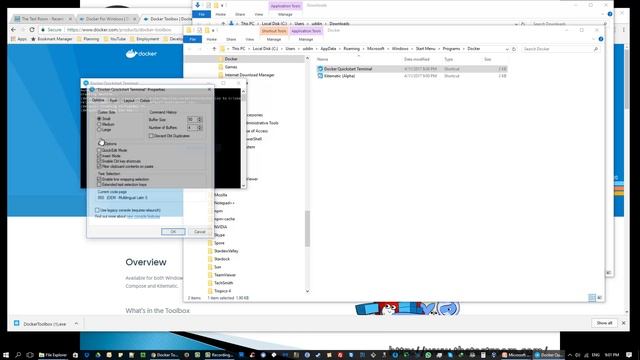
Task: Click DockerToolbox.exe download file icon
Action: point(17,323)
